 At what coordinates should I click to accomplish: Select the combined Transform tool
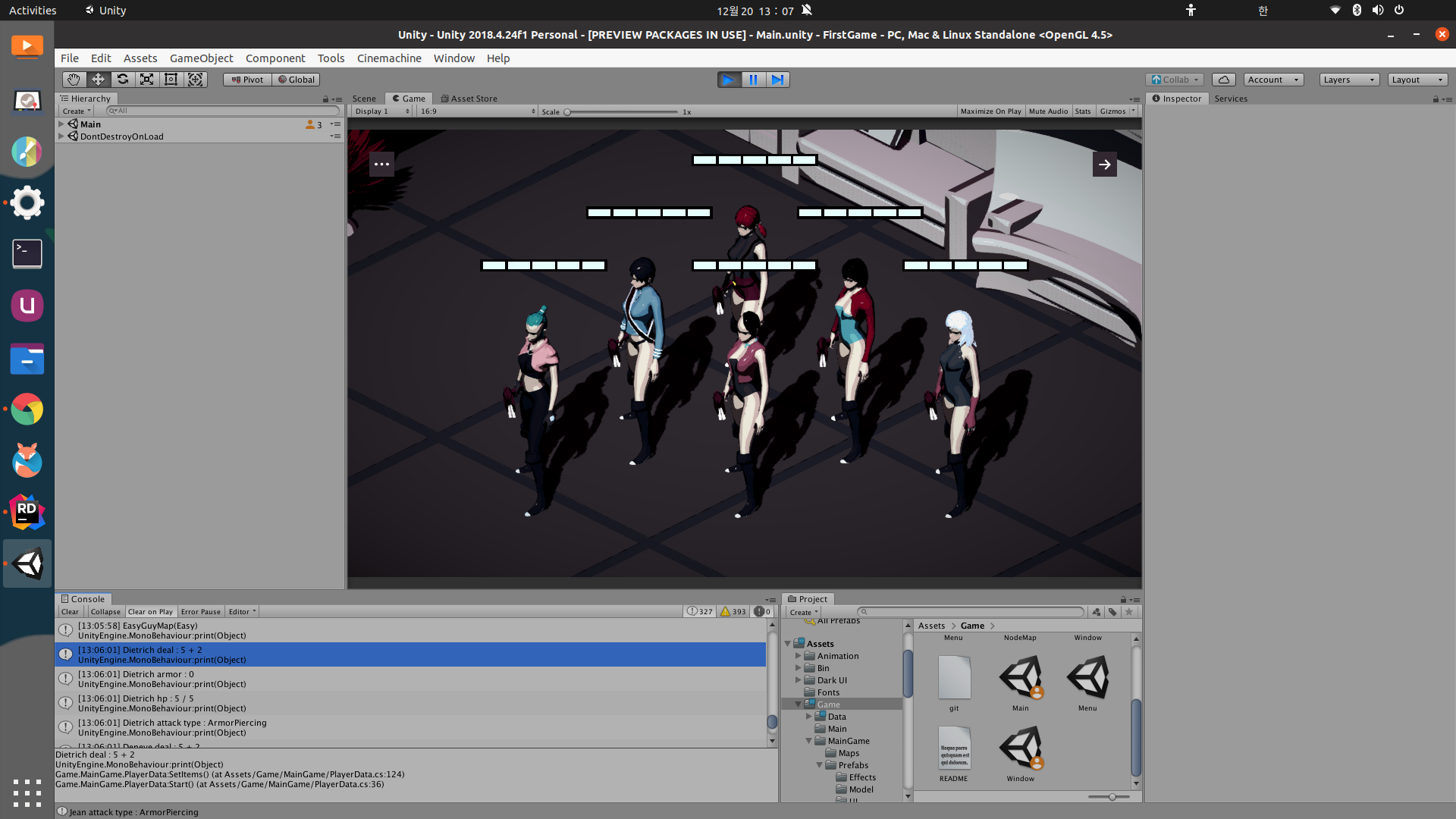click(x=196, y=80)
